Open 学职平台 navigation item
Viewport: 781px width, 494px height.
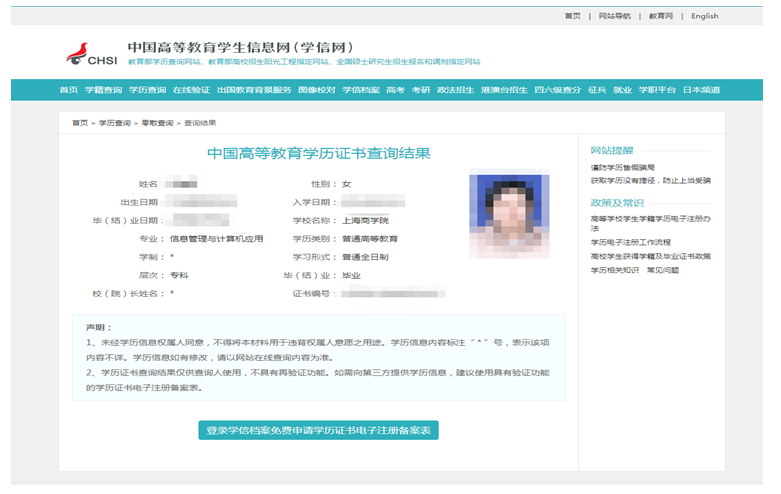coord(657,90)
